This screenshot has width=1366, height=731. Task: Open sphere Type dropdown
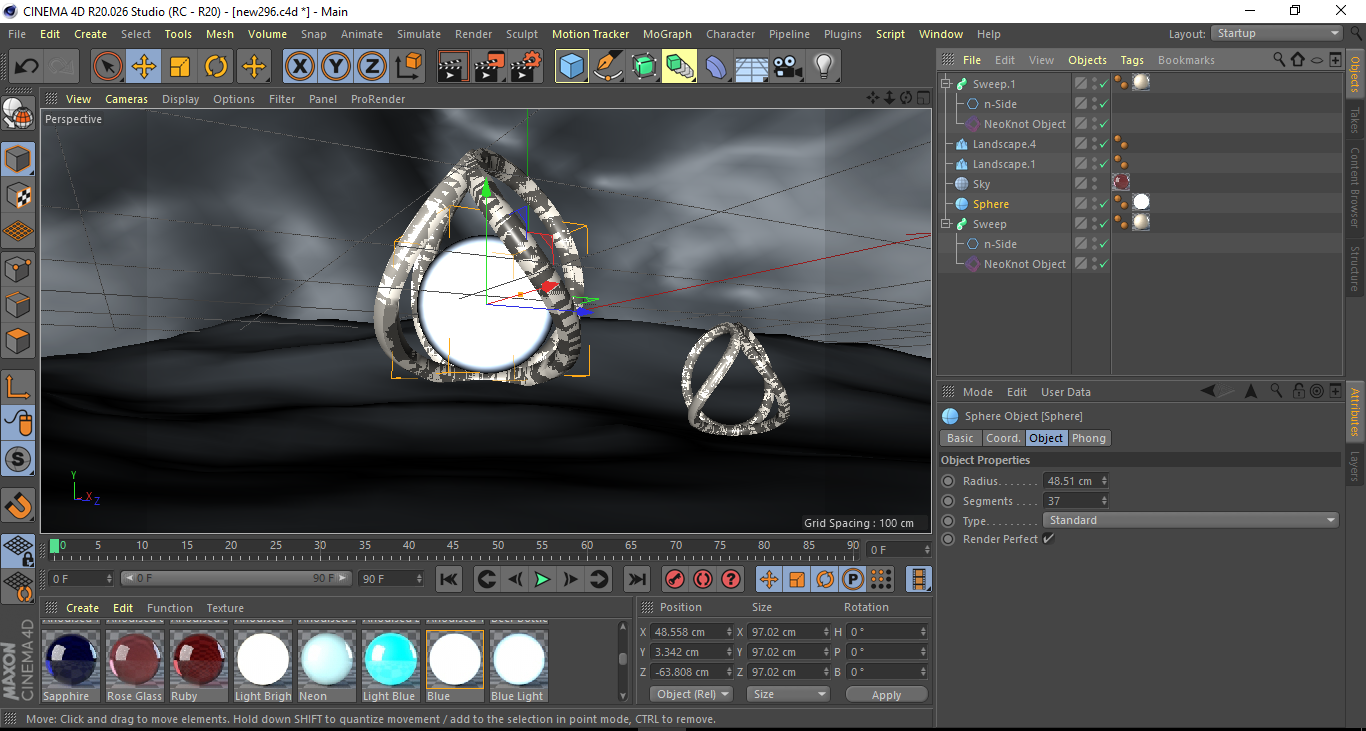1190,520
